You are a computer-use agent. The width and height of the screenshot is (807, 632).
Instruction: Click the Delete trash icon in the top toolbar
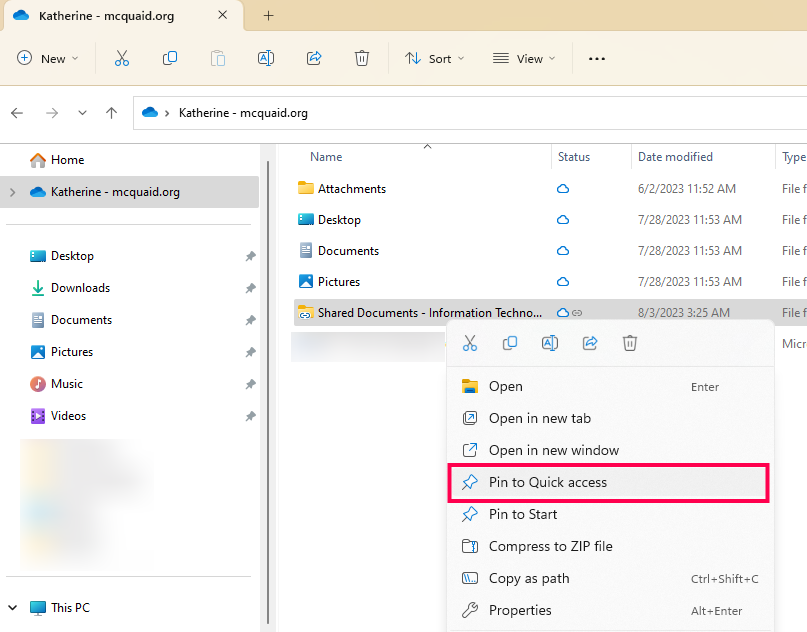pos(362,58)
